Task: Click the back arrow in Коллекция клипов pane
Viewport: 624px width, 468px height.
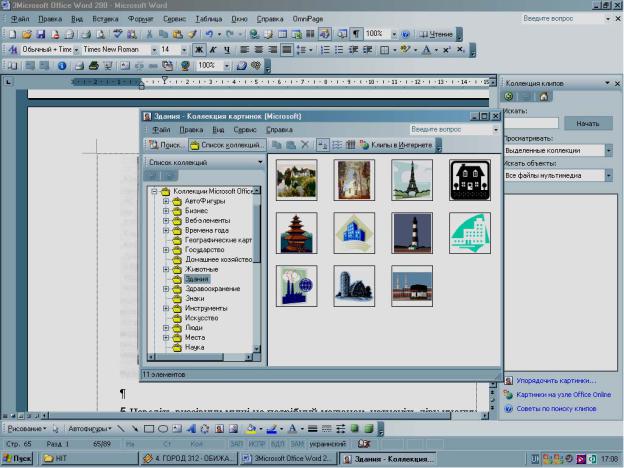Action: coord(508,97)
